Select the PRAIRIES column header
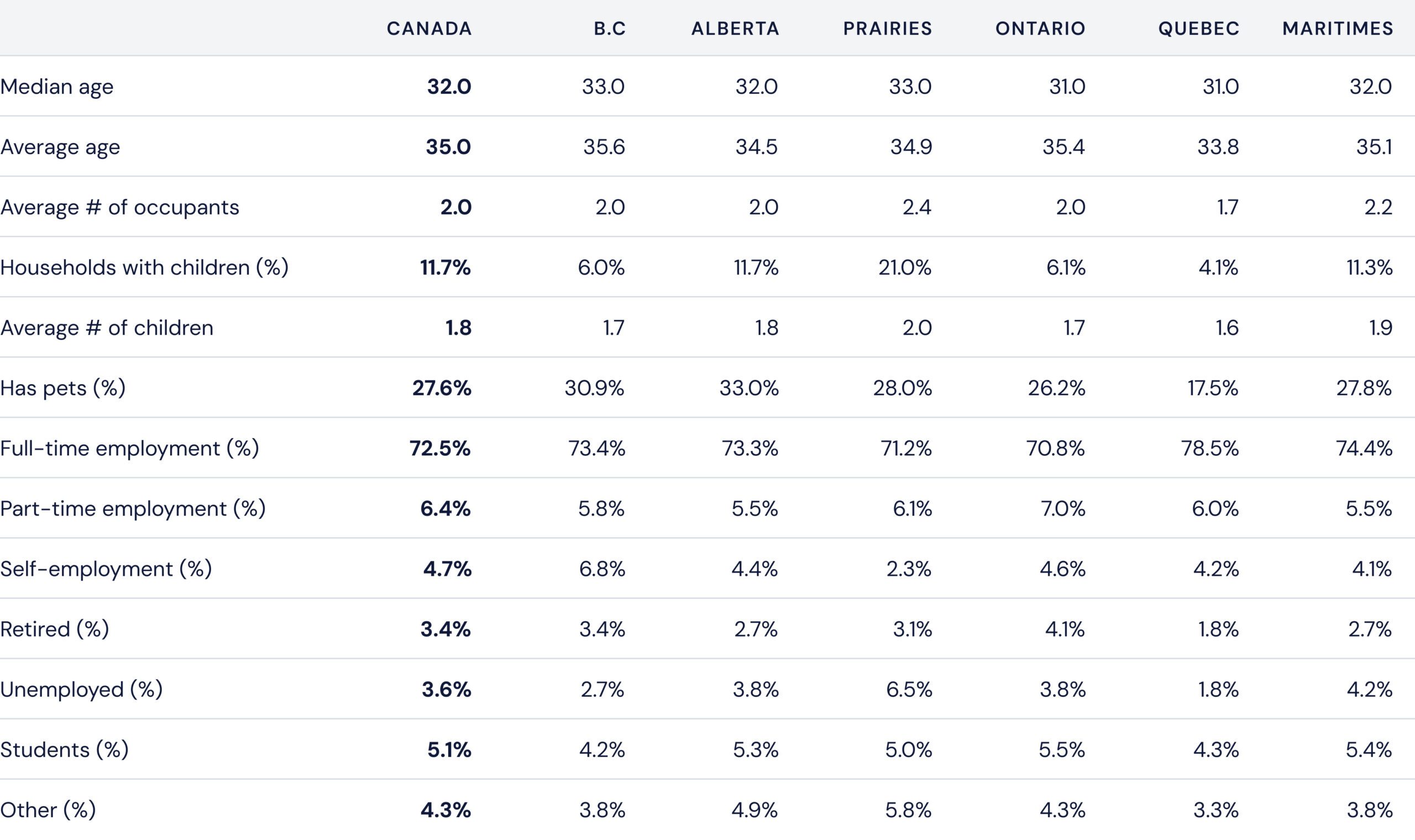The width and height of the screenshot is (1415, 840). (888, 28)
